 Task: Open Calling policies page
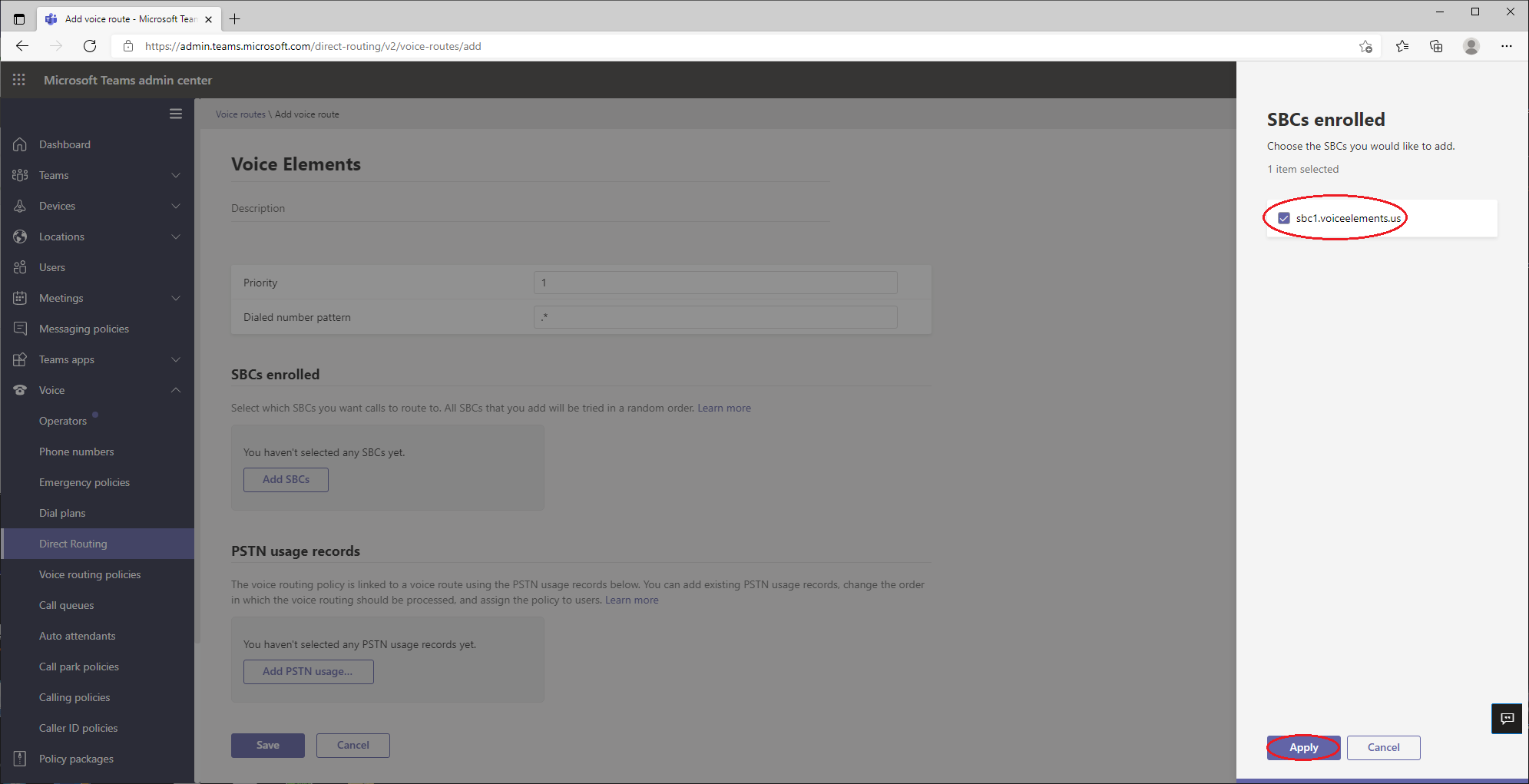[74, 697]
